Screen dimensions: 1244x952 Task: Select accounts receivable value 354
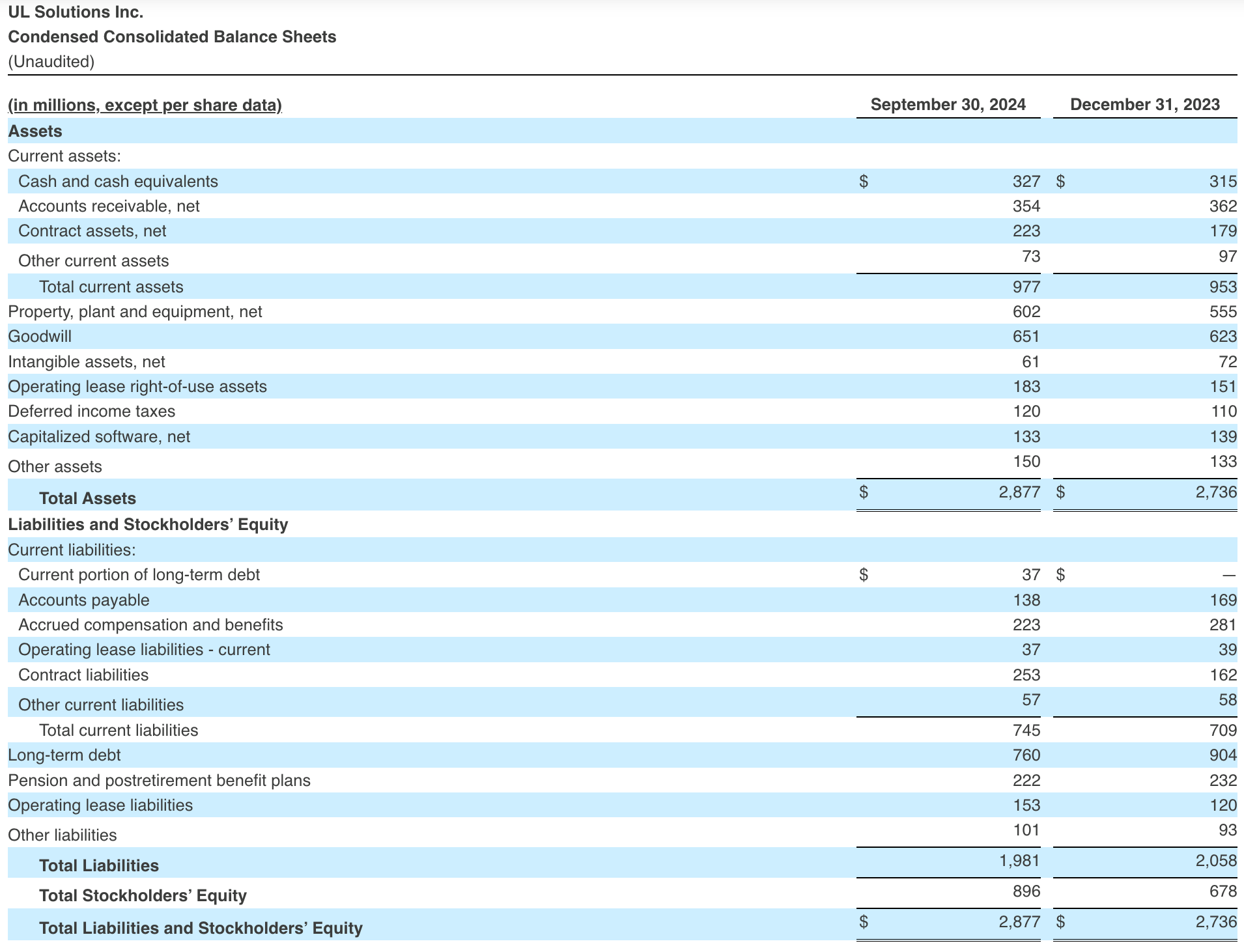1026,206
